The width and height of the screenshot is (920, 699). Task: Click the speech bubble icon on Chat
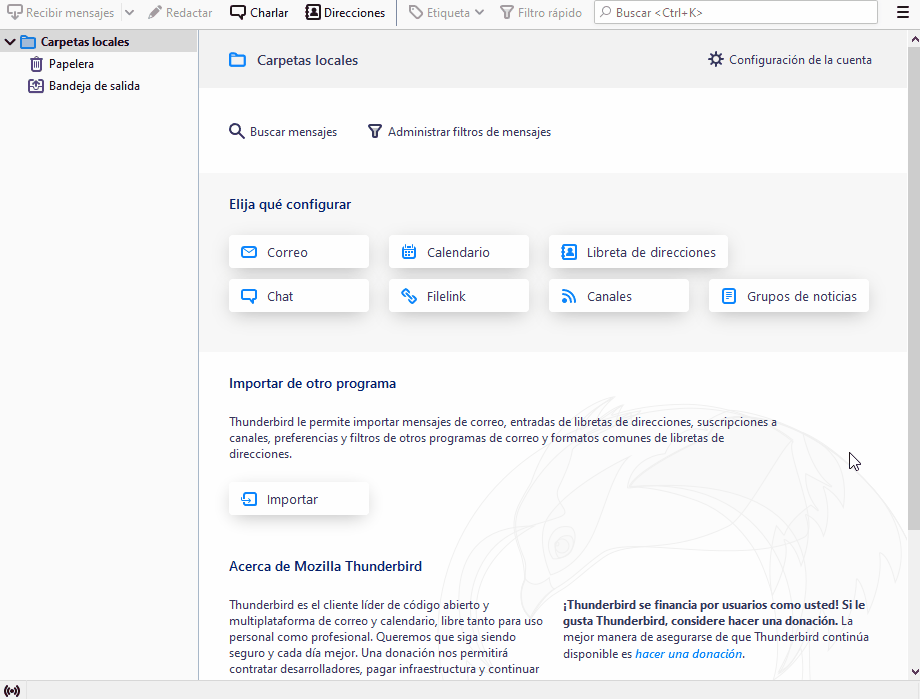pos(249,296)
